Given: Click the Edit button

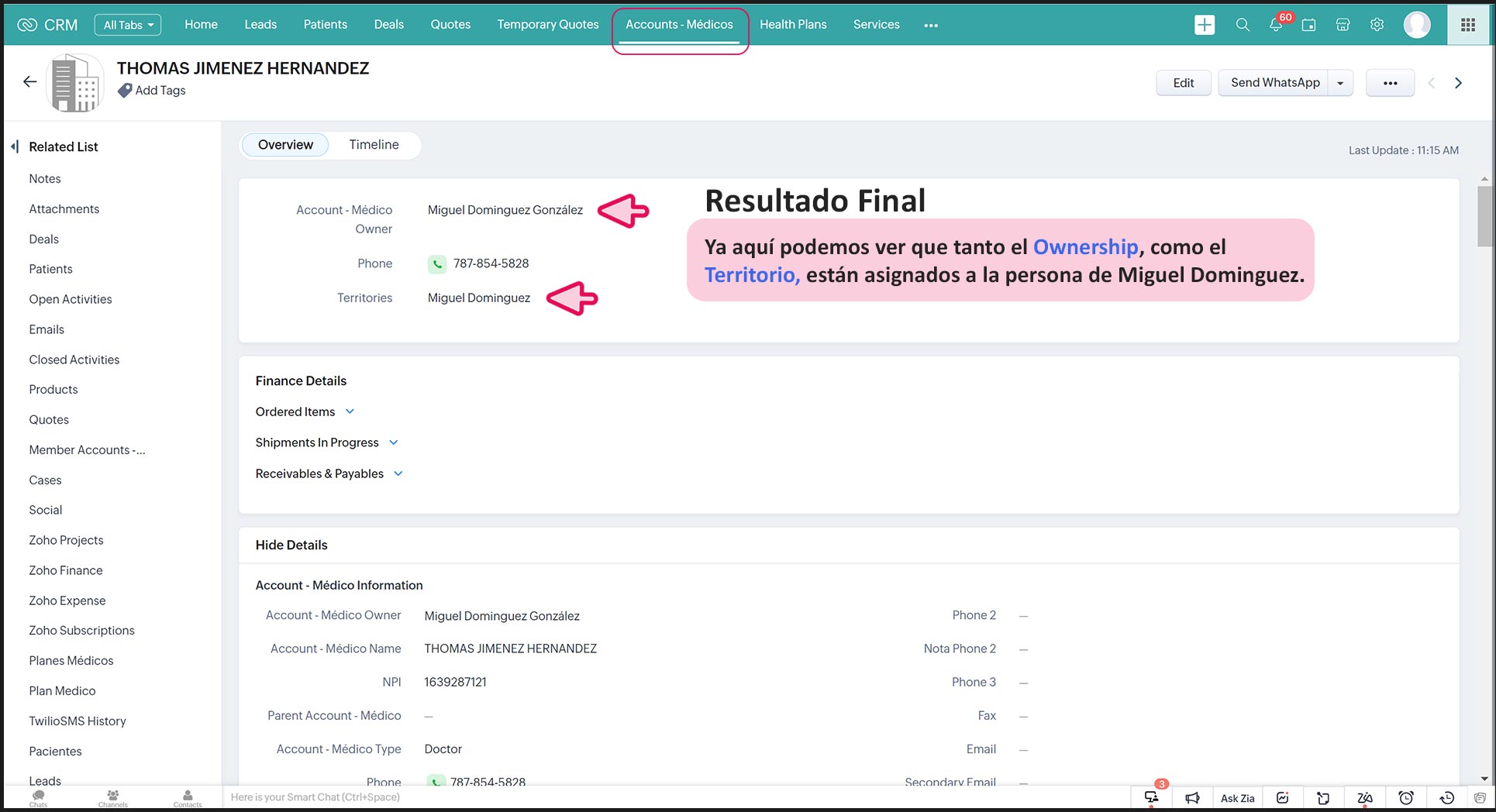Looking at the screenshot, I should tap(1183, 83).
